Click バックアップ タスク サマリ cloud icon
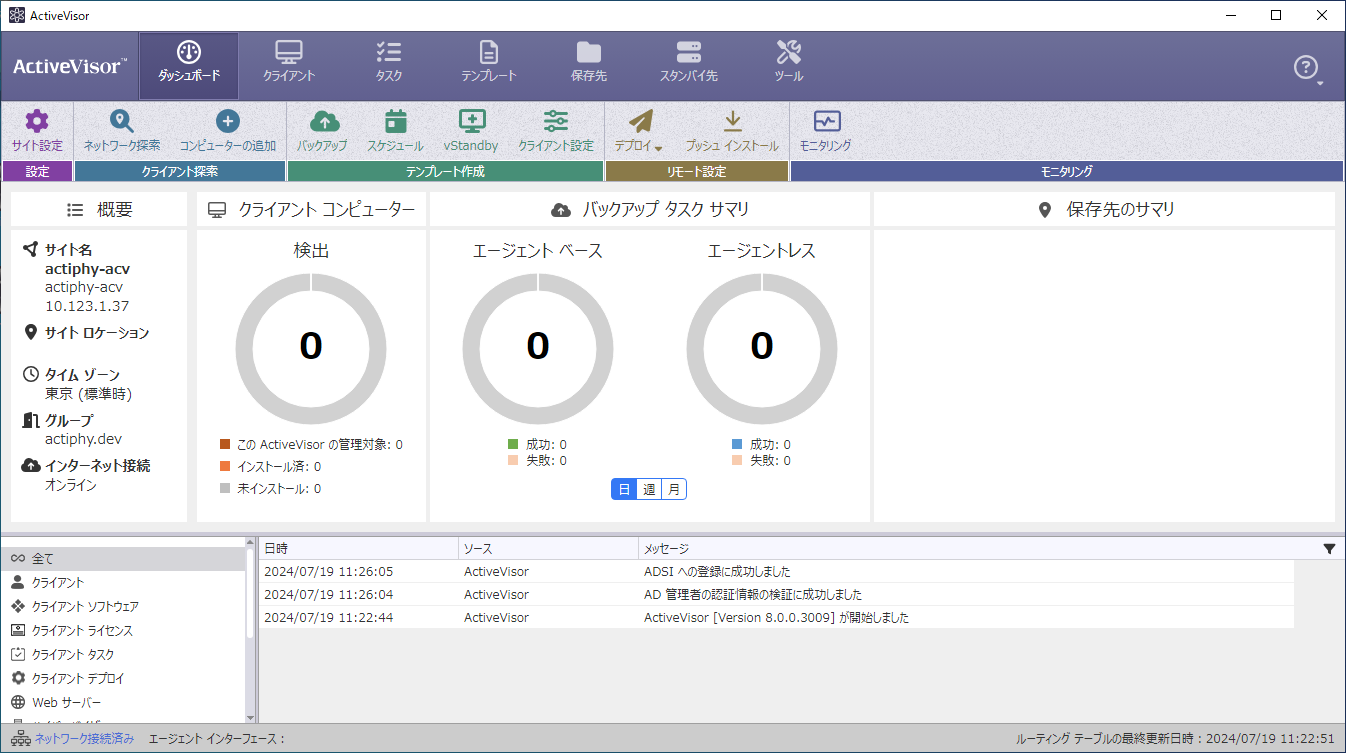The height and width of the screenshot is (753, 1346). point(561,210)
